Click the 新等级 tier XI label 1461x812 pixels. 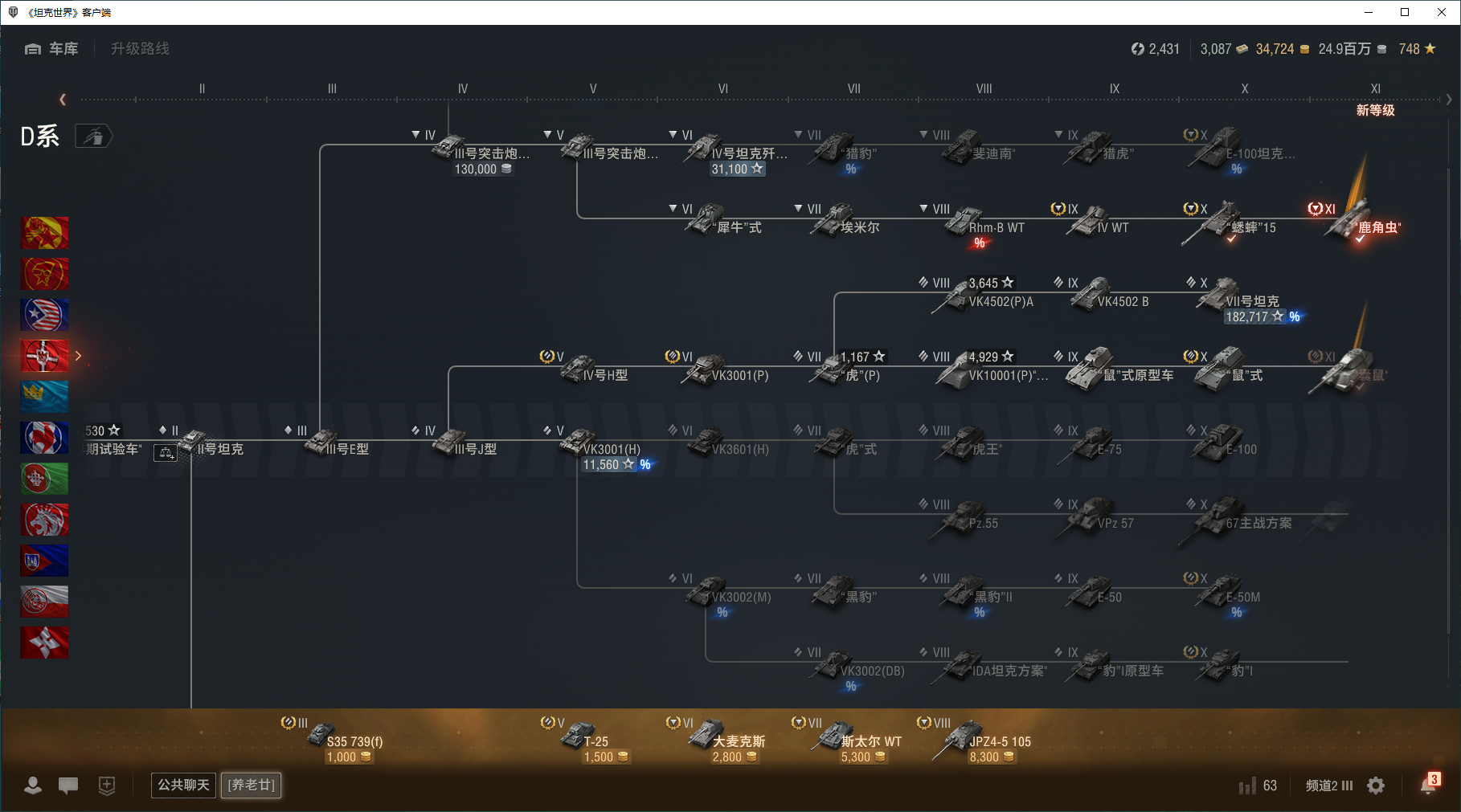1375,110
